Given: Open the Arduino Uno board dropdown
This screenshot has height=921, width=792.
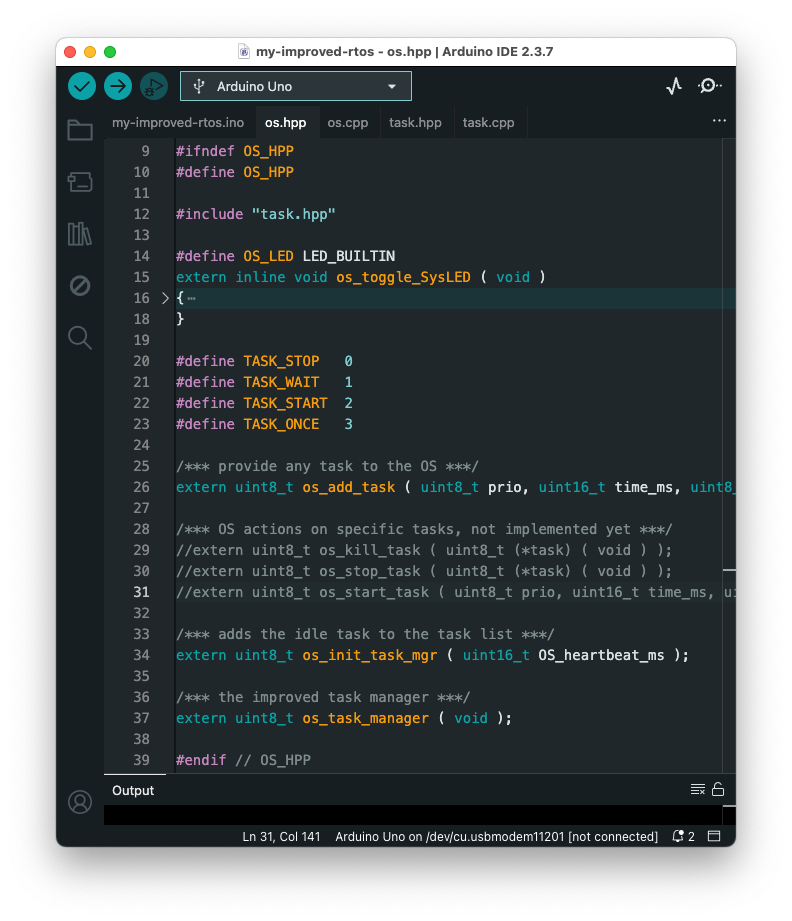Looking at the screenshot, I should 296,86.
